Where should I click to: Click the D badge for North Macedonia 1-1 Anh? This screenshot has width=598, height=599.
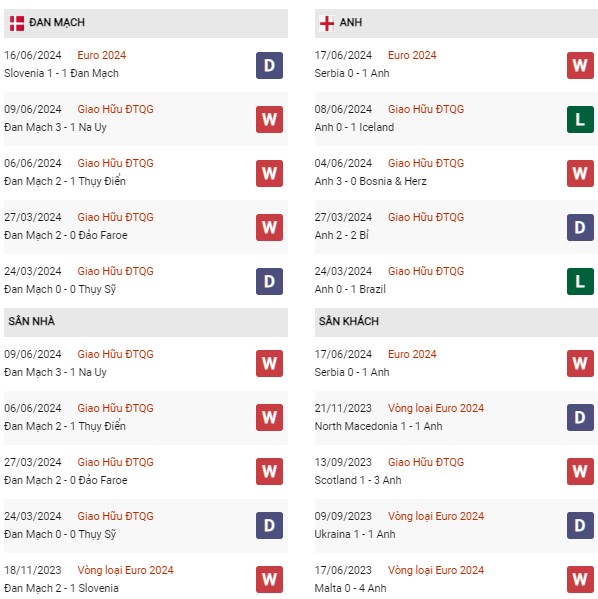tap(580, 418)
